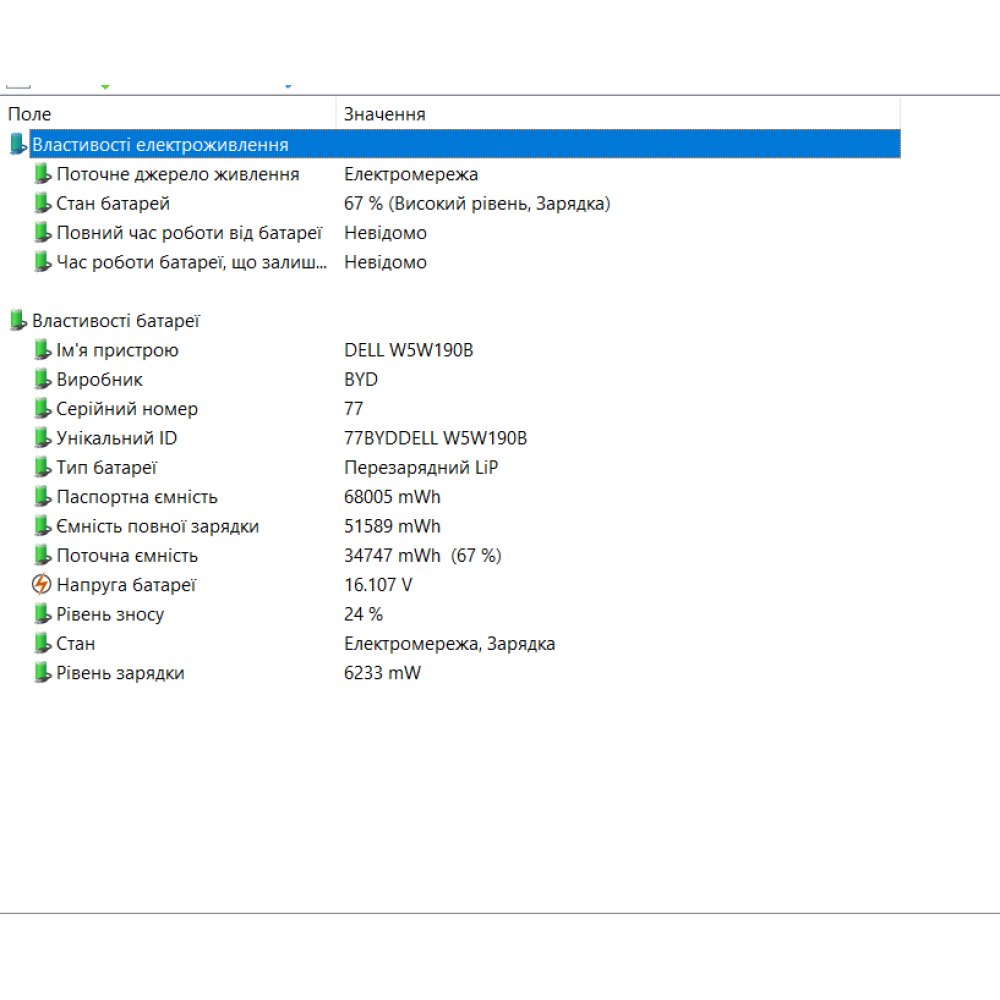Click the battery icon beside 'Властивості електроживлення'
The image size is (1000, 1000).
(x=19, y=144)
